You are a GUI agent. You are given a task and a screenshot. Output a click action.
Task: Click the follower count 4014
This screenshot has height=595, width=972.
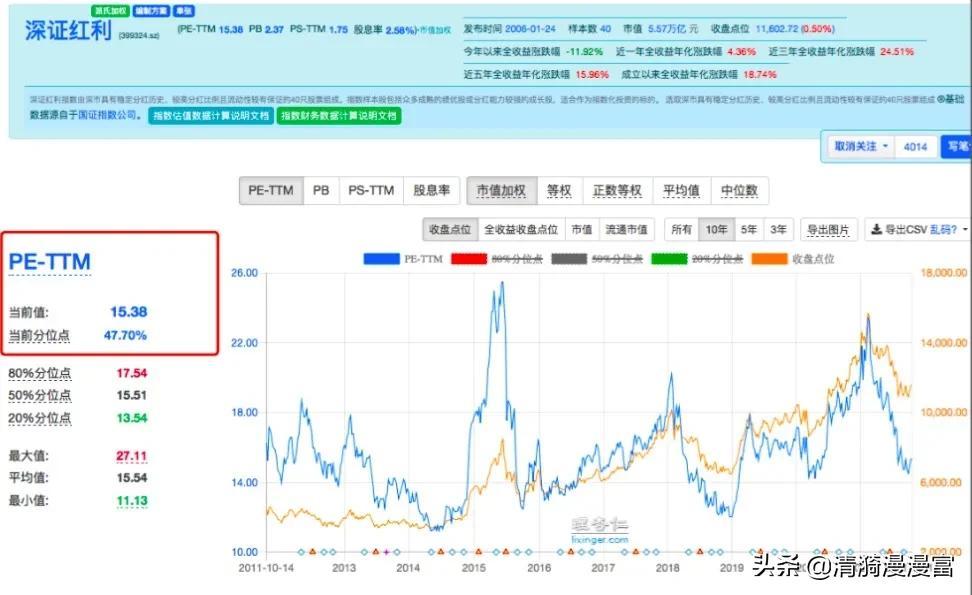coord(915,147)
